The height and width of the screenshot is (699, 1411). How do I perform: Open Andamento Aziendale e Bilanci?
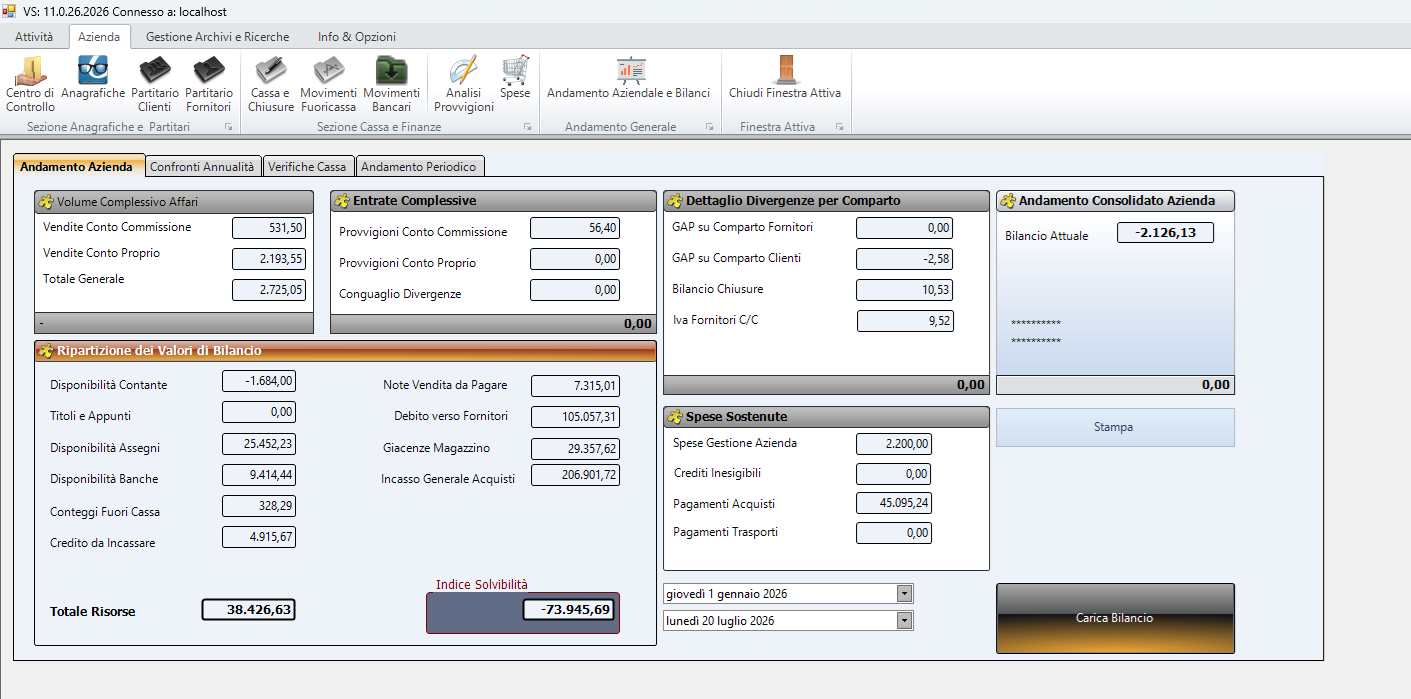pos(629,78)
